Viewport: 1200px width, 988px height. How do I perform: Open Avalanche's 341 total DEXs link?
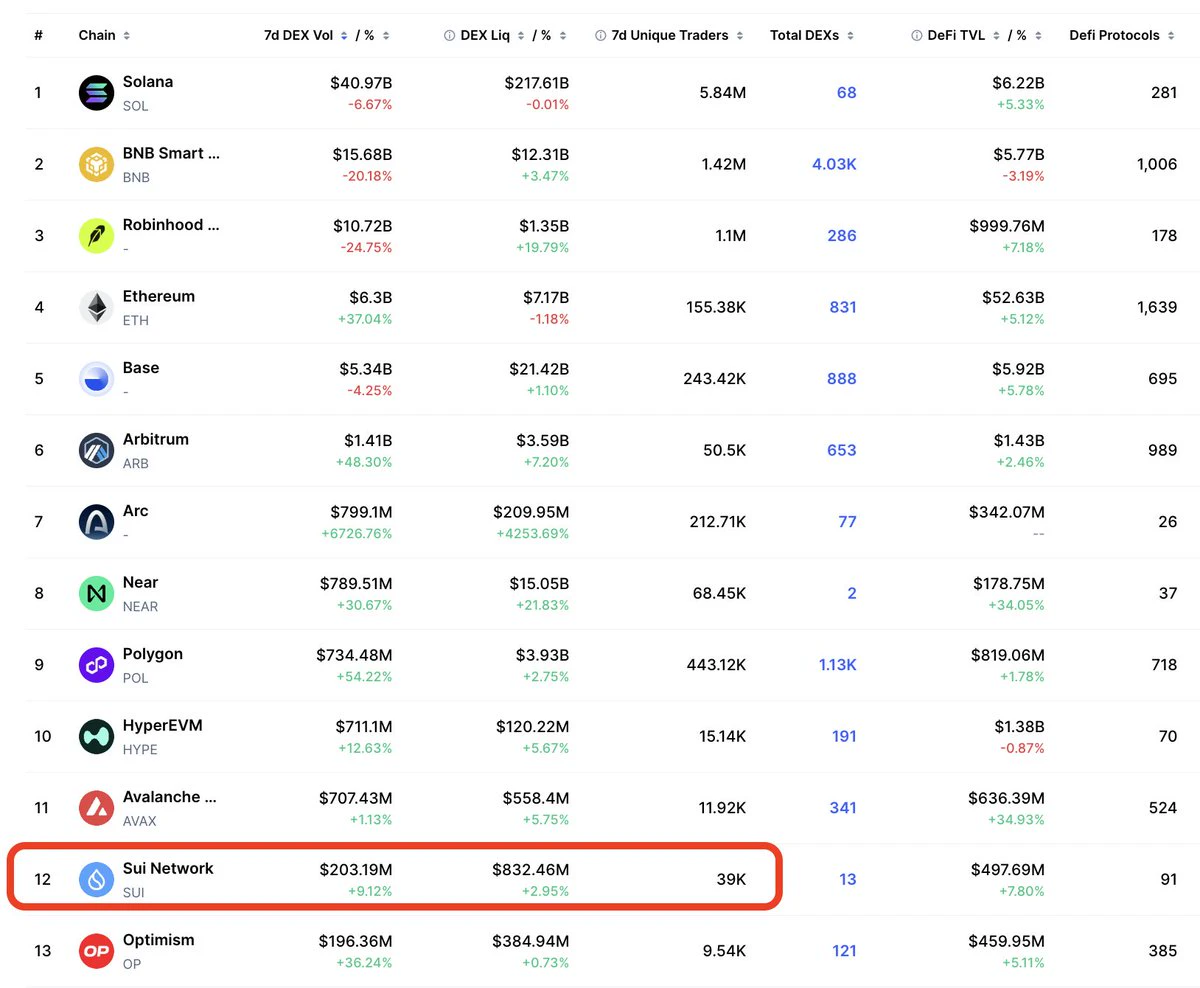pos(843,808)
